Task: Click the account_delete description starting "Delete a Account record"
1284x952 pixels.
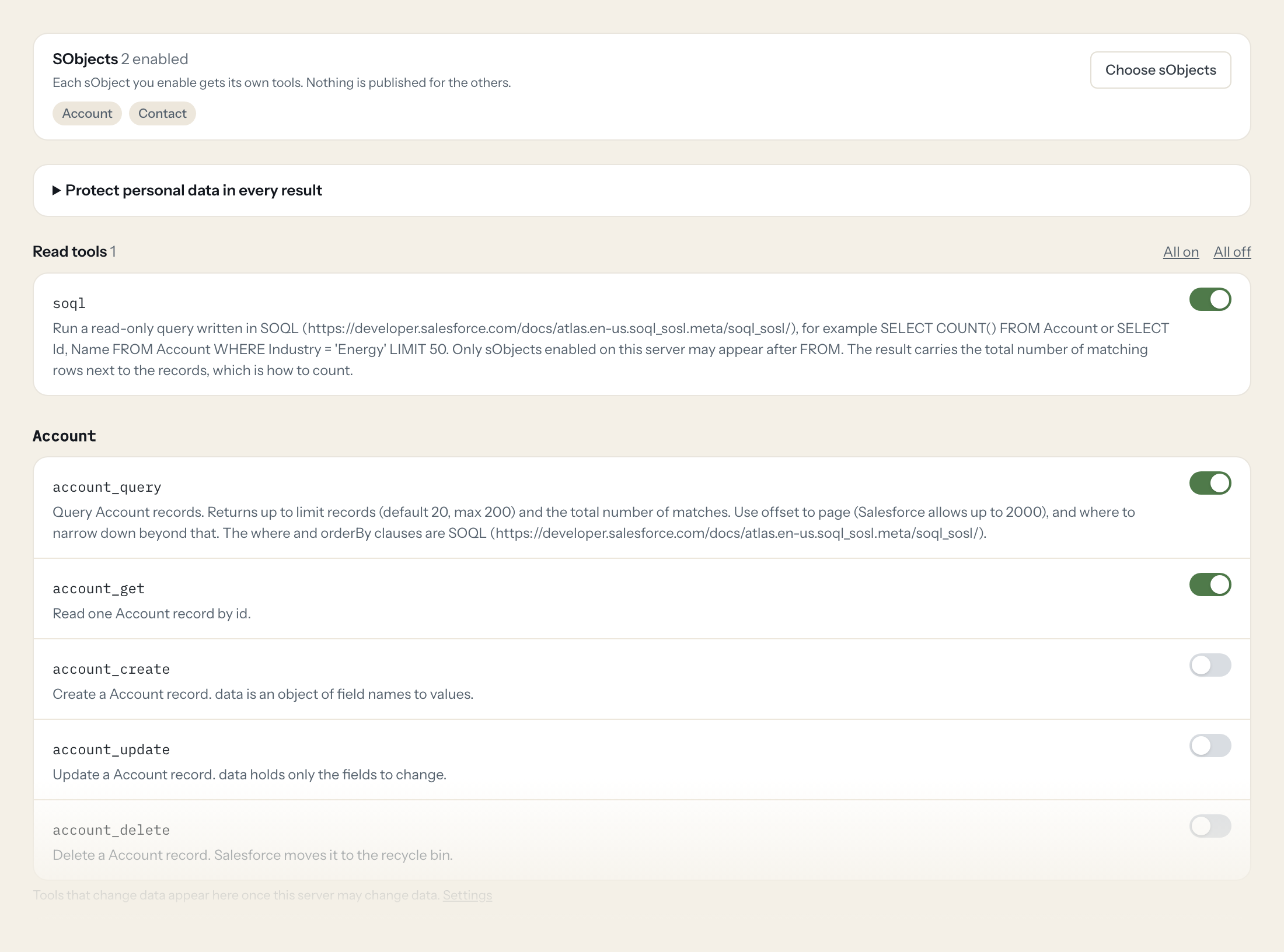Action: [x=253, y=855]
